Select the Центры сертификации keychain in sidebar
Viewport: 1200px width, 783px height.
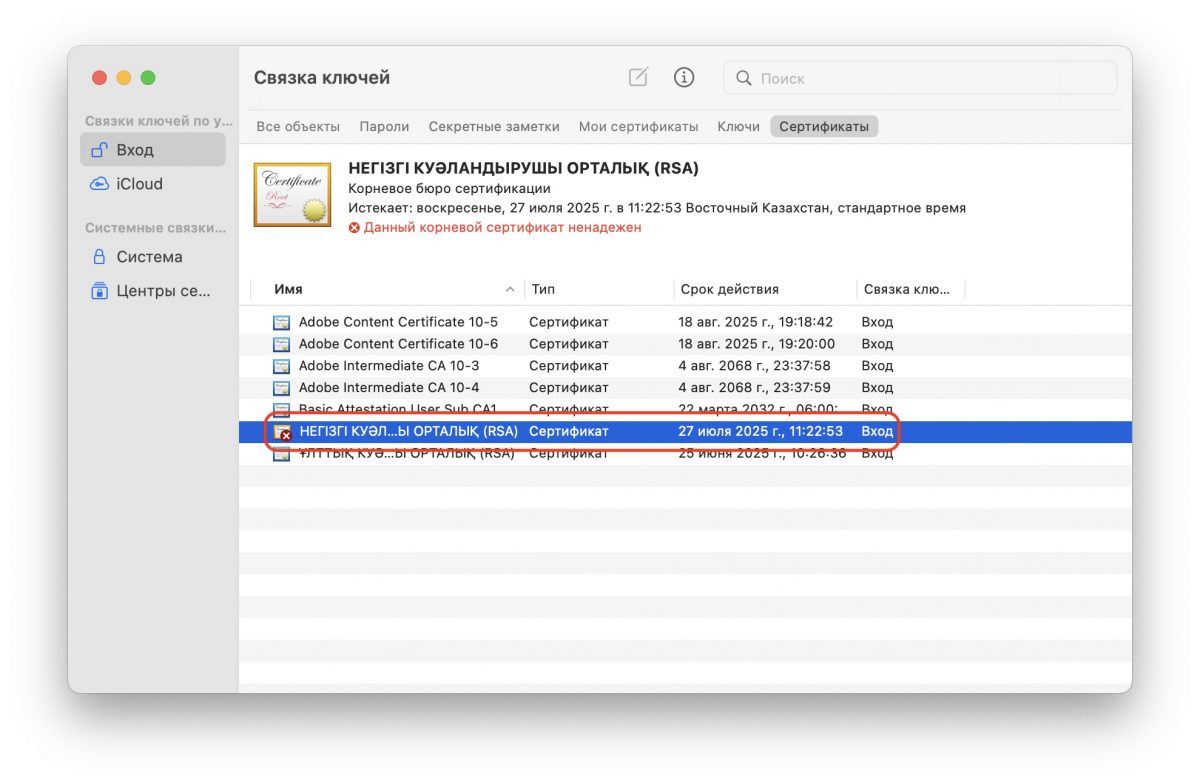click(153, 291)
